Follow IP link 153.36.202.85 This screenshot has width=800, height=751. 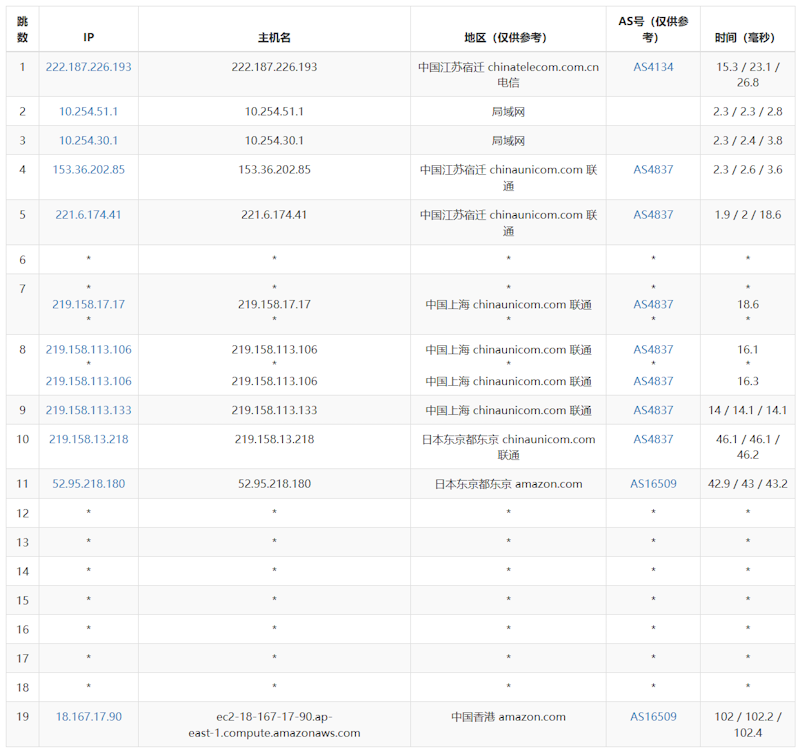point(88,170)
